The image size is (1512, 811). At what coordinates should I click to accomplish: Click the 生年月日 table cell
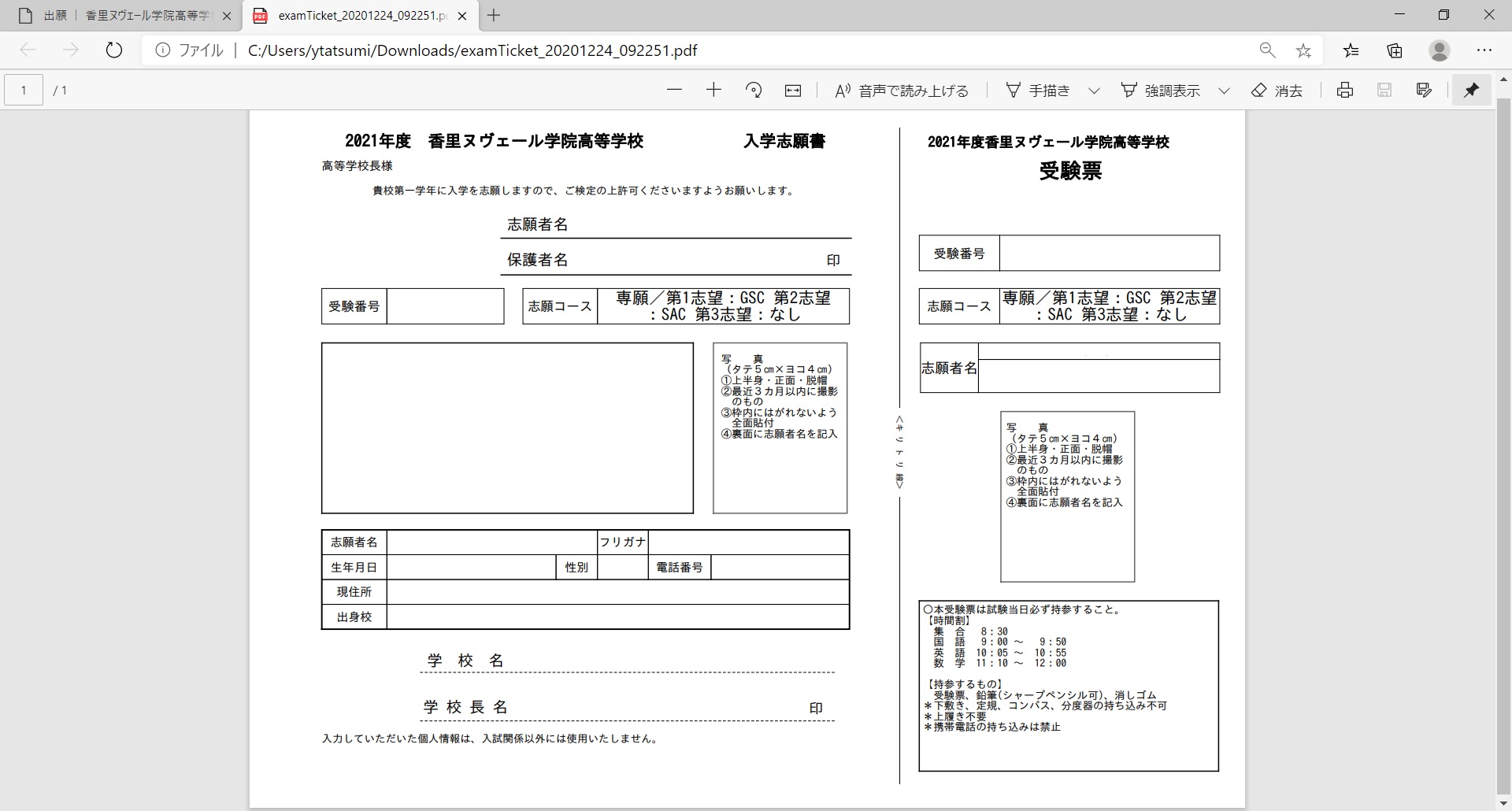tap(354, 567)
